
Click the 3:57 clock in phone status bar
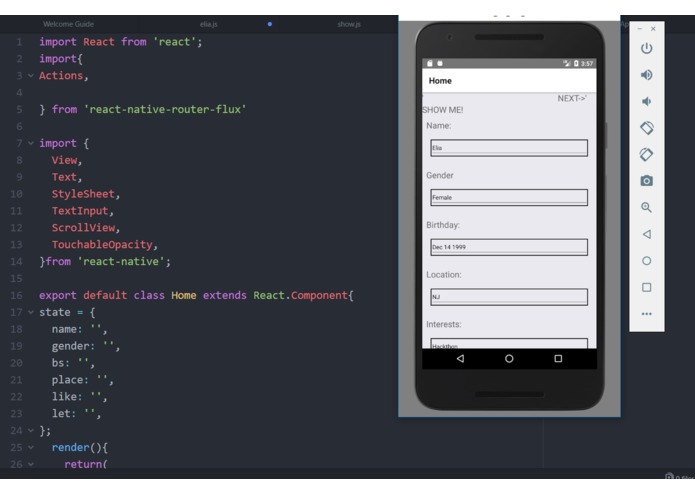click(x=587, y=63)
